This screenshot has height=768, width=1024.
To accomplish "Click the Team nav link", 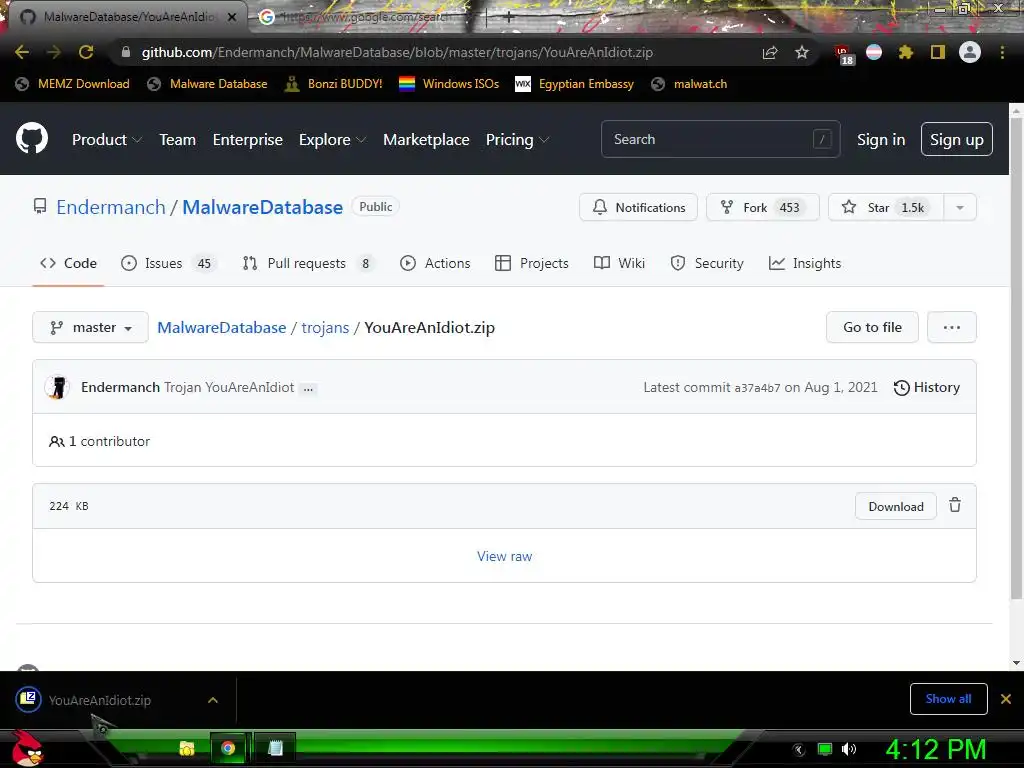I will 178,139.
